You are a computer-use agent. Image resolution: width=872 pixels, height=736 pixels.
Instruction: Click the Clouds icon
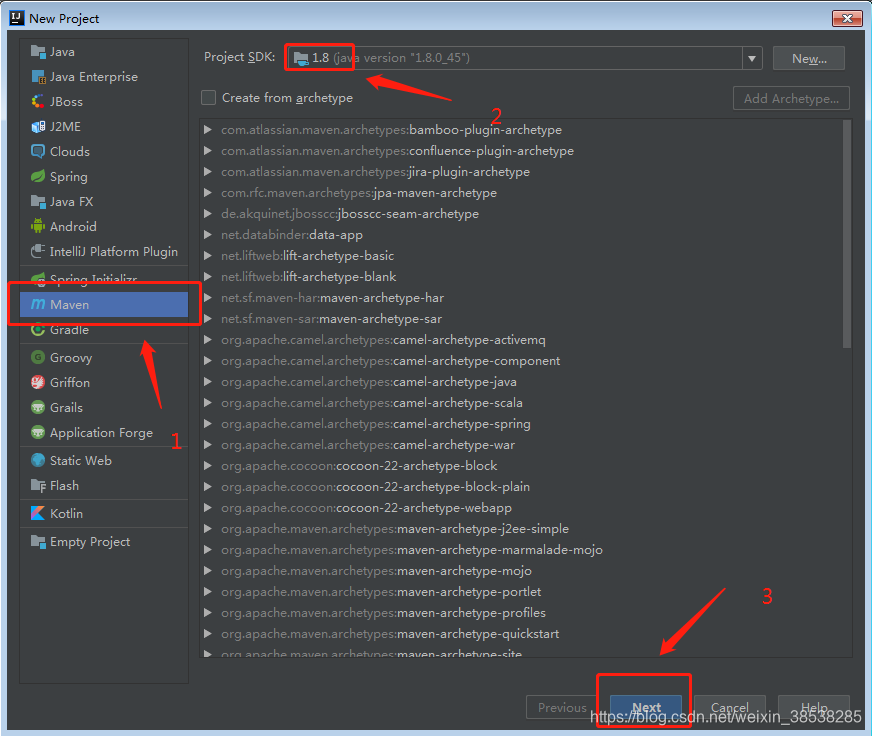[38, 151]
